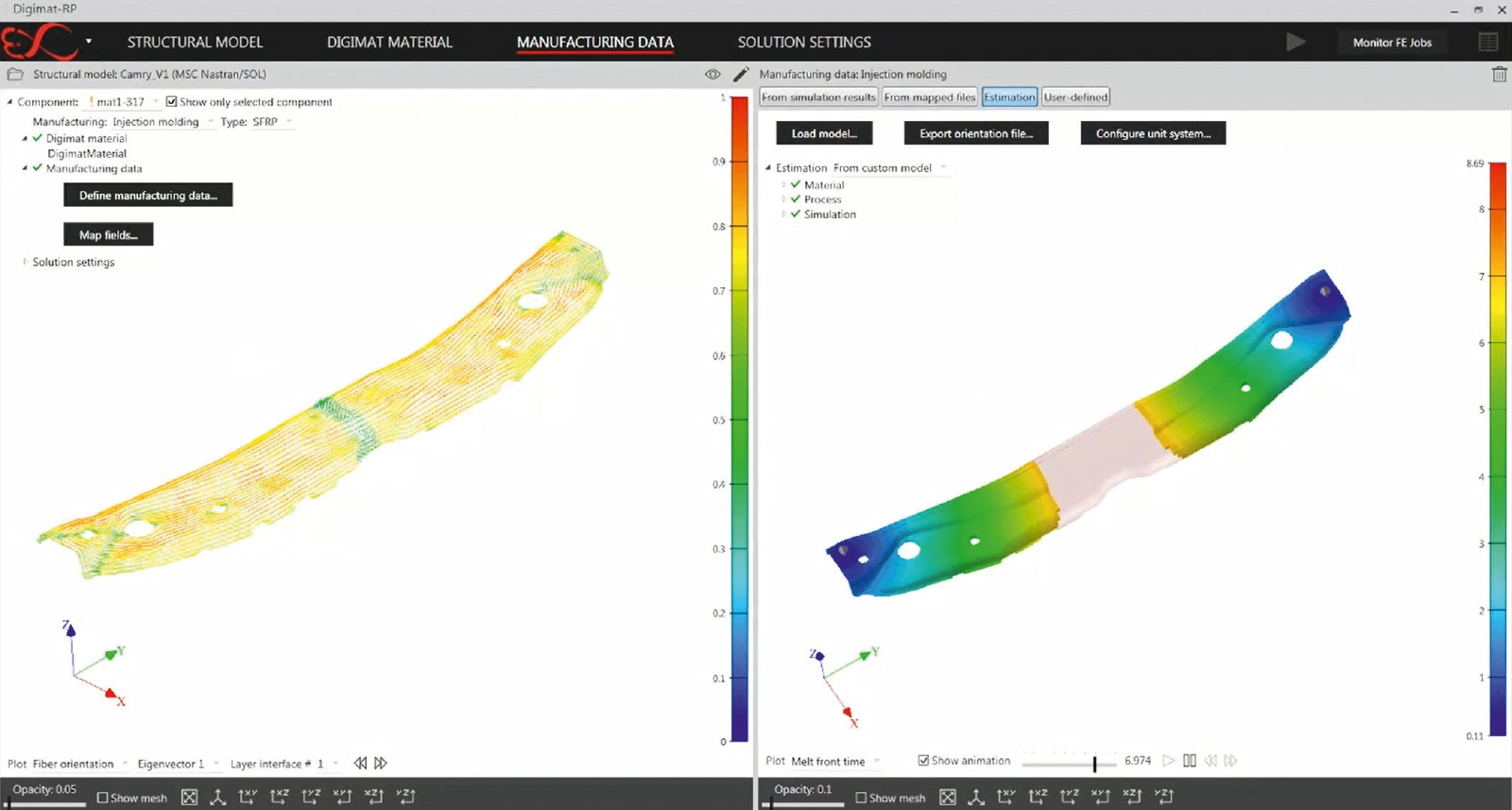Set reversed XY view in left viewer
Viewport: 1512px width, 810px height.
(x=342, y=797)
